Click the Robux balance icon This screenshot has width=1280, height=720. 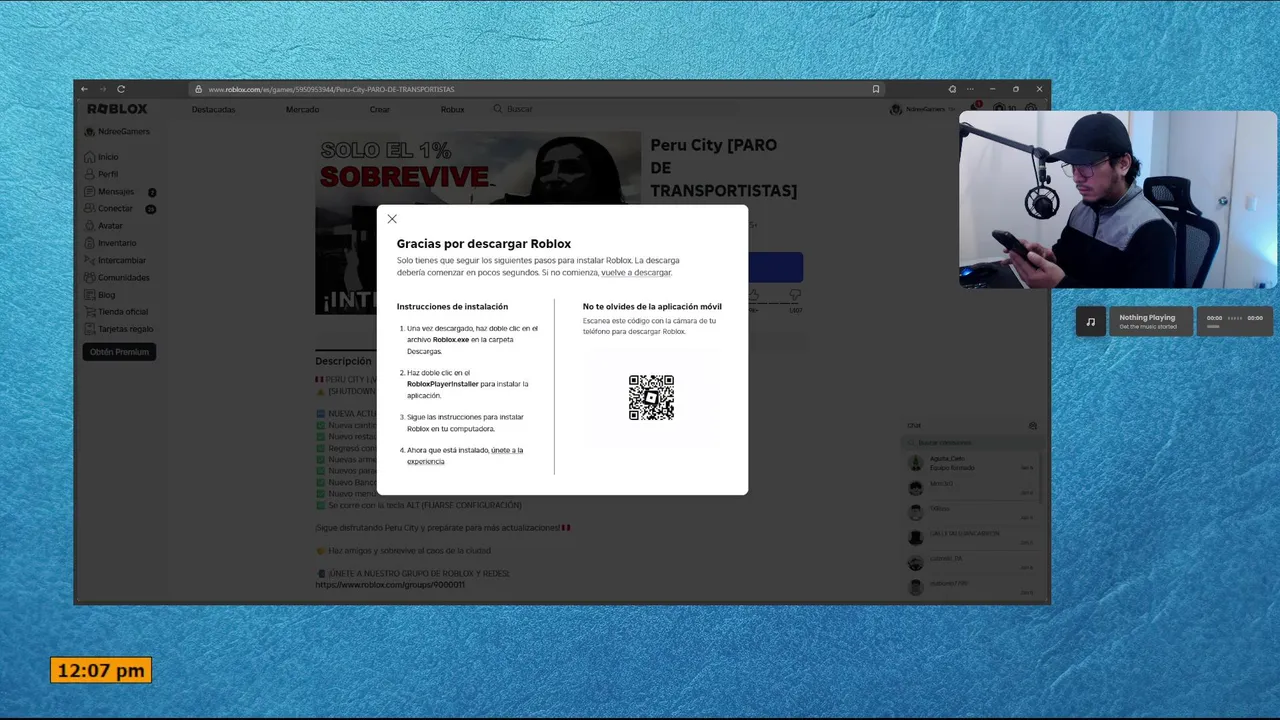point(999,108)
